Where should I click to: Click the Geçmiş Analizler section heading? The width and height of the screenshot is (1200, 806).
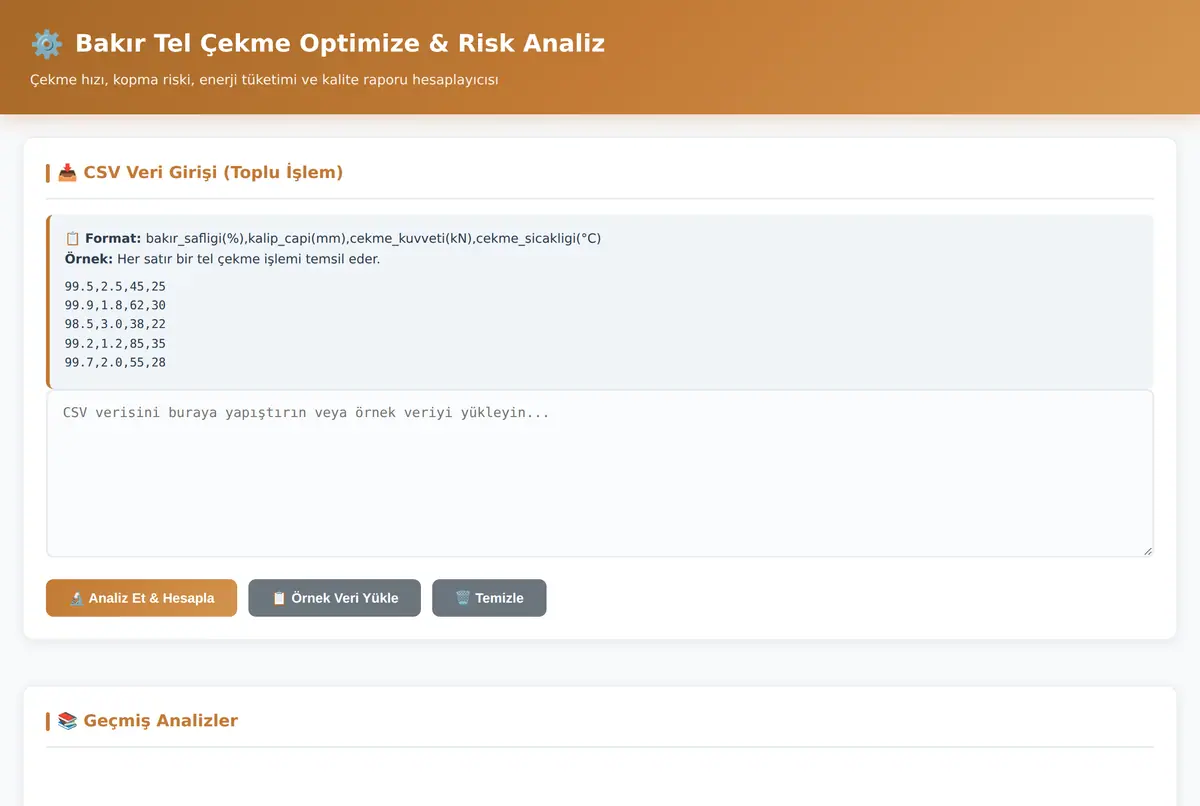[x=161, y=721]
